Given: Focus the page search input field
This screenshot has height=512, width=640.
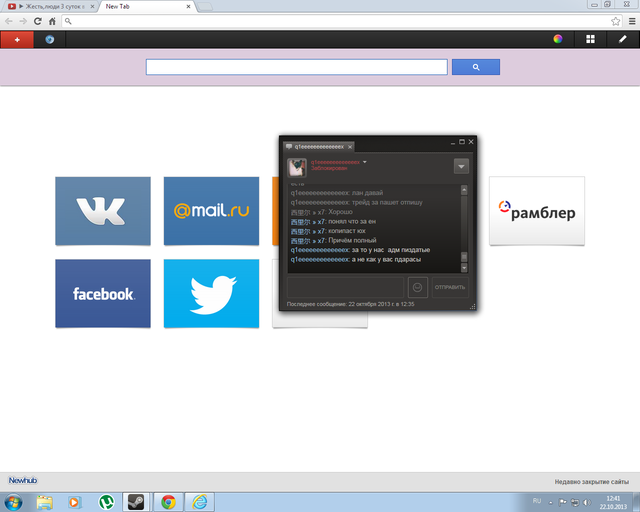Looking at the screenshot, I should [x=297, y=67].
